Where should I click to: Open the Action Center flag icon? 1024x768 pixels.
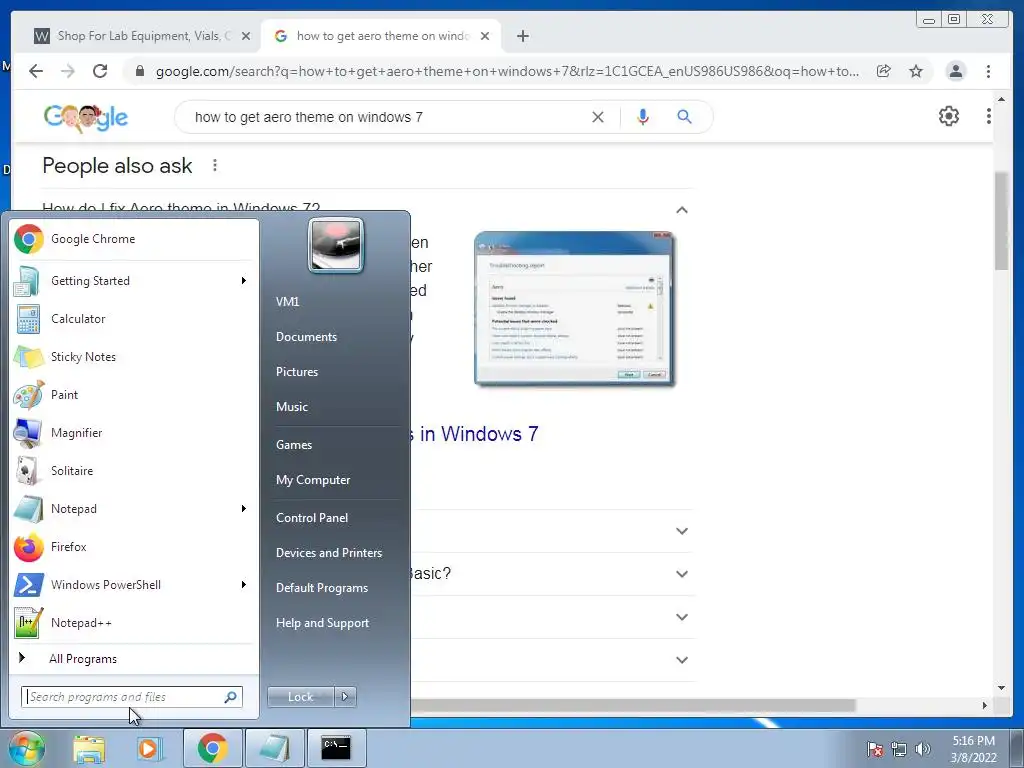pos(875,749)
